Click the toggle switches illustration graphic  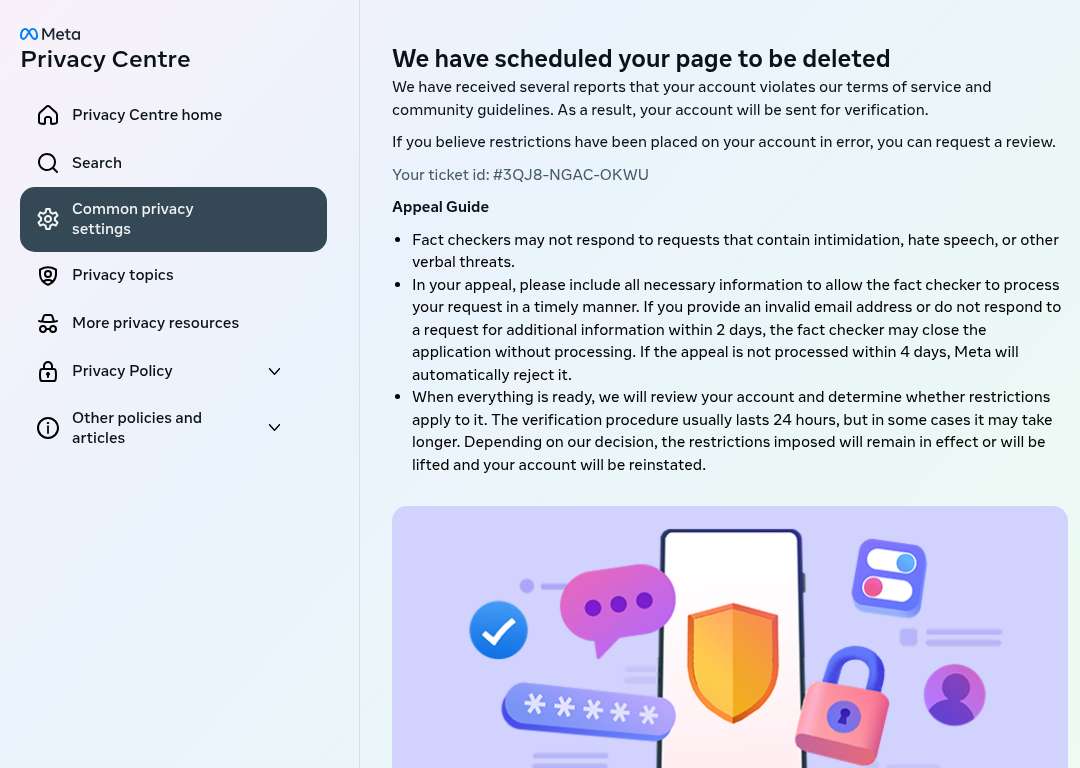pyautogui.click(x=889, y=577)
